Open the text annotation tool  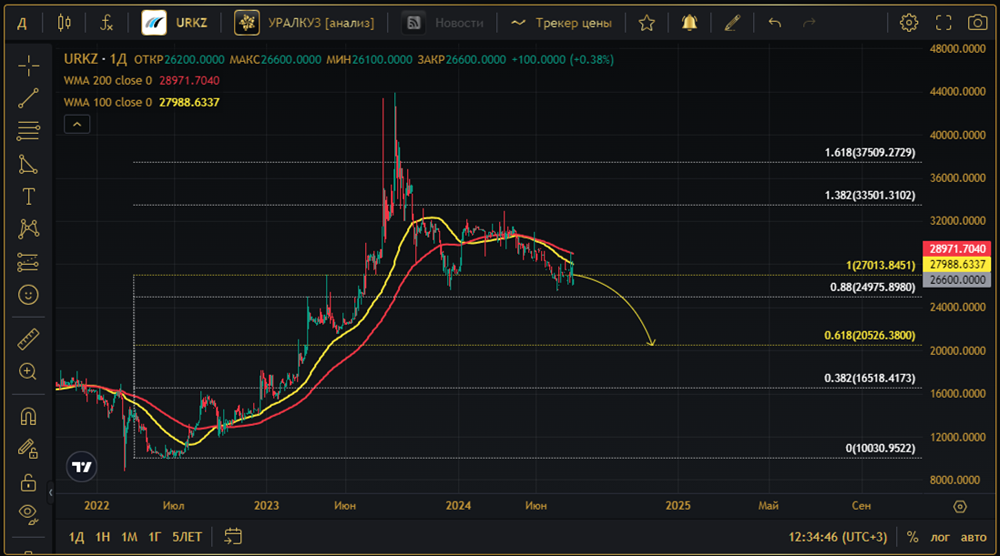[x=28, y=196]
